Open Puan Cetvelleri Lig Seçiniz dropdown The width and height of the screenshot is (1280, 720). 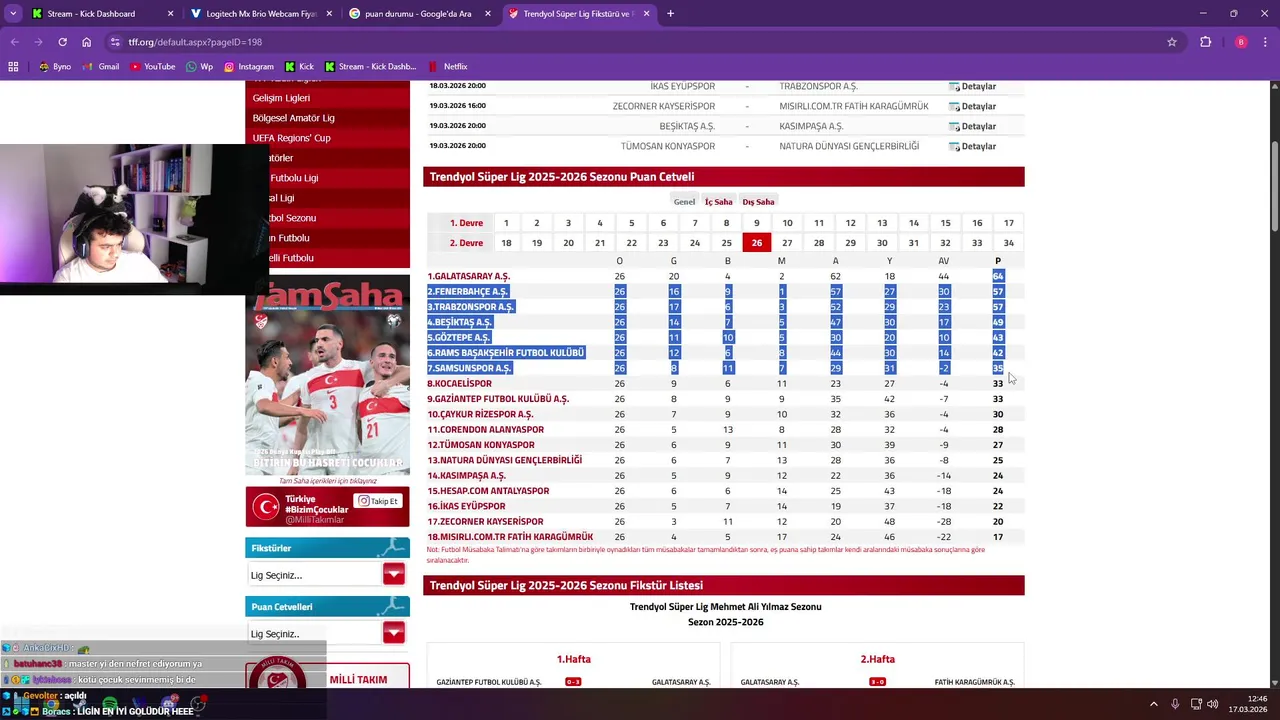point(327,634)
